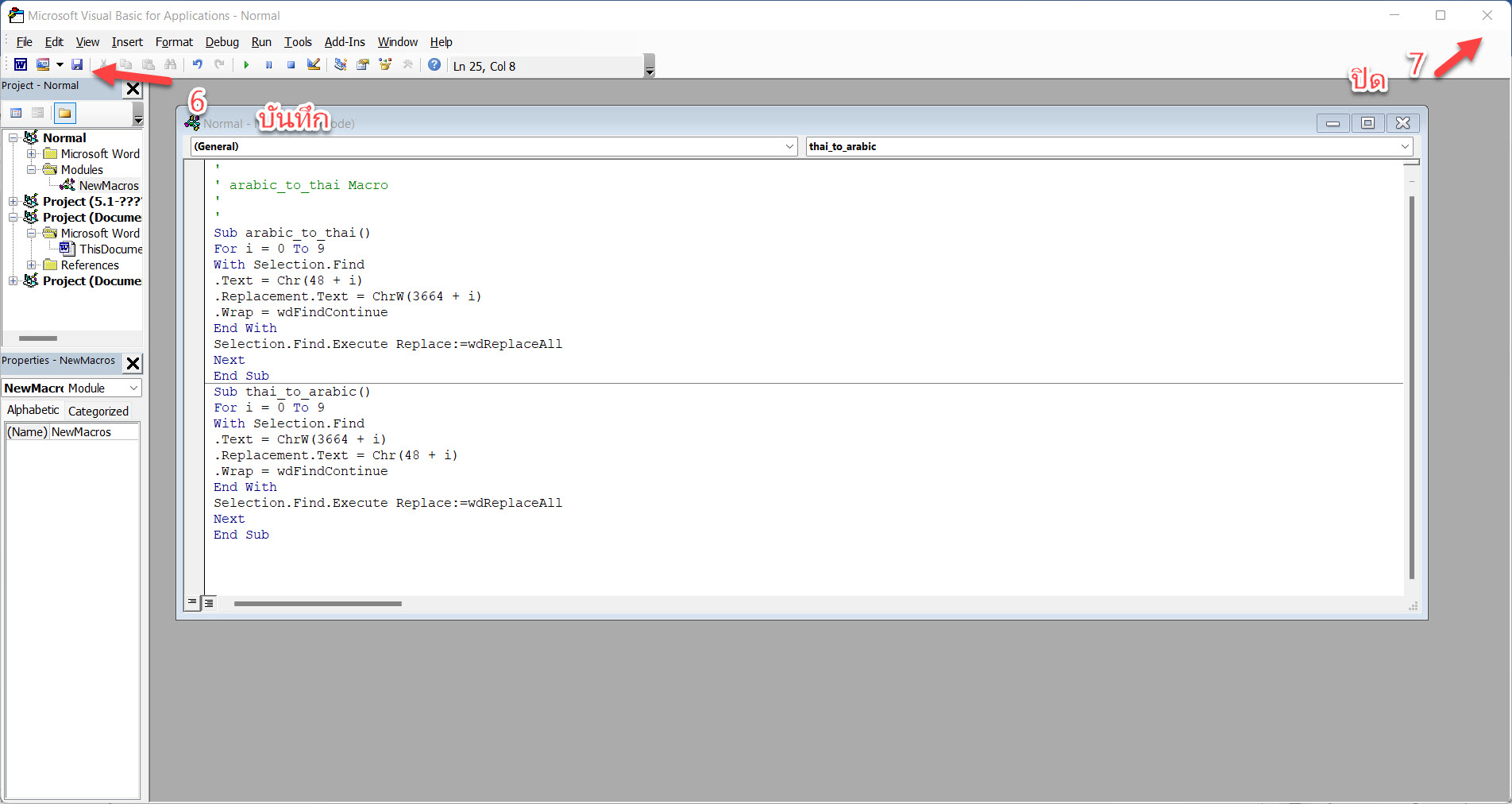Open the Tools menu
The height and width of the screenshot is (804, 1512).
[298, 42]
